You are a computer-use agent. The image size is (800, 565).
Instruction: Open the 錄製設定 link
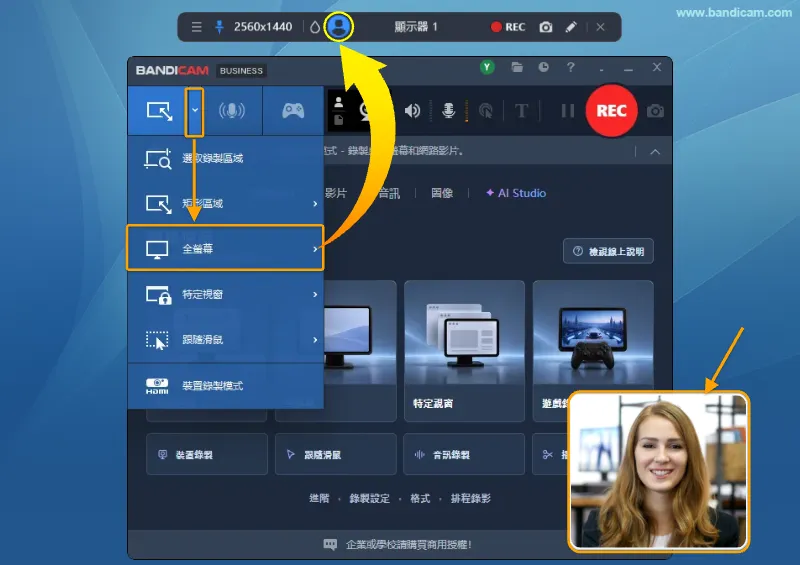coord(369,498)
